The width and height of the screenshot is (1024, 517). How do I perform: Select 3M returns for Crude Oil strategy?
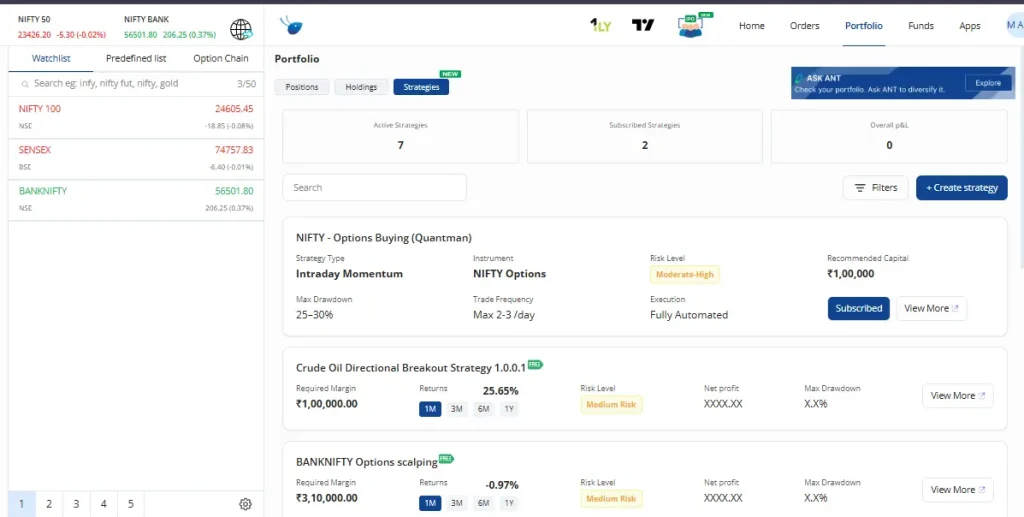point(456,409)
